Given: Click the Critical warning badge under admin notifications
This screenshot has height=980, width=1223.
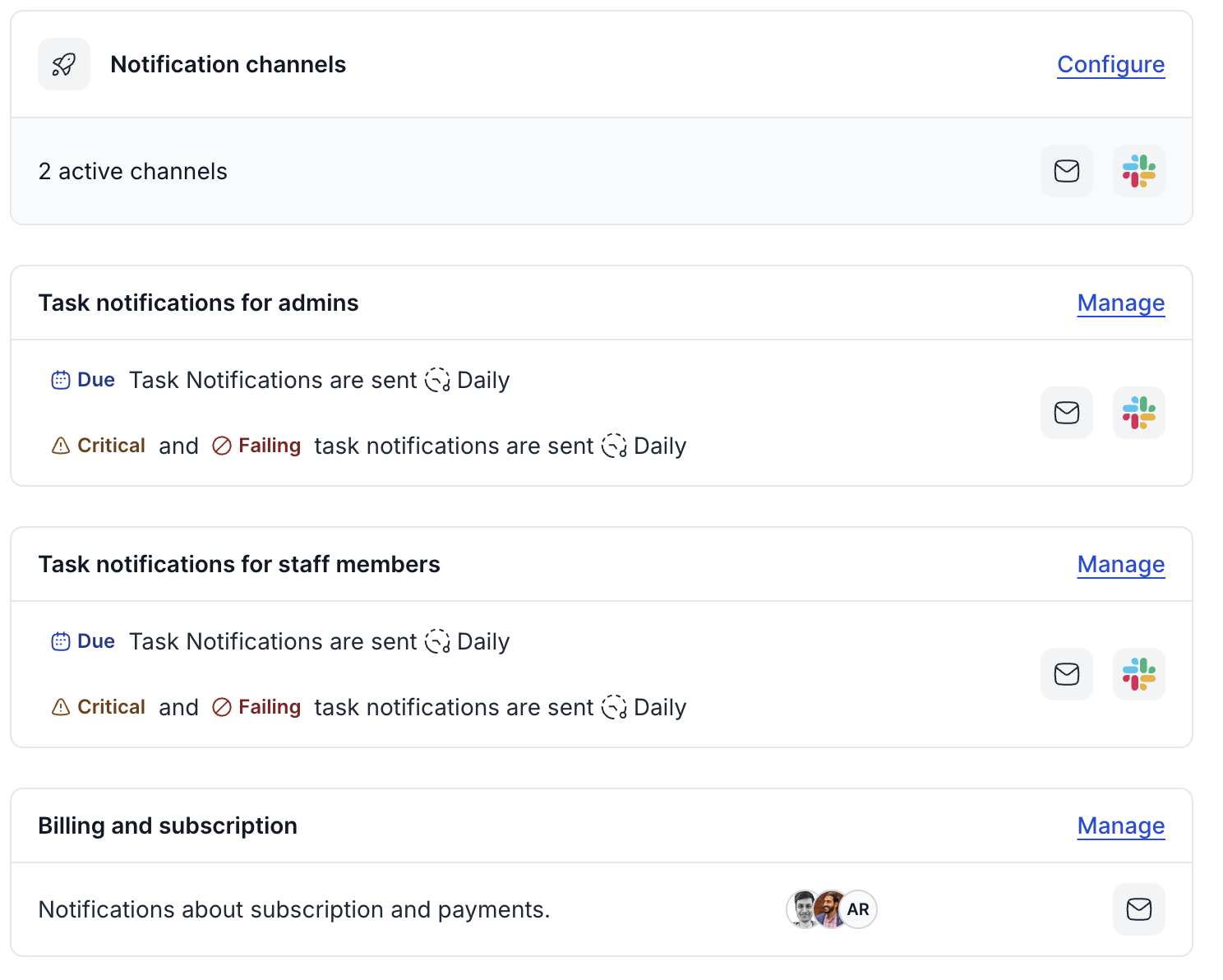Looking at the screenshot, I should click(99, 446).
